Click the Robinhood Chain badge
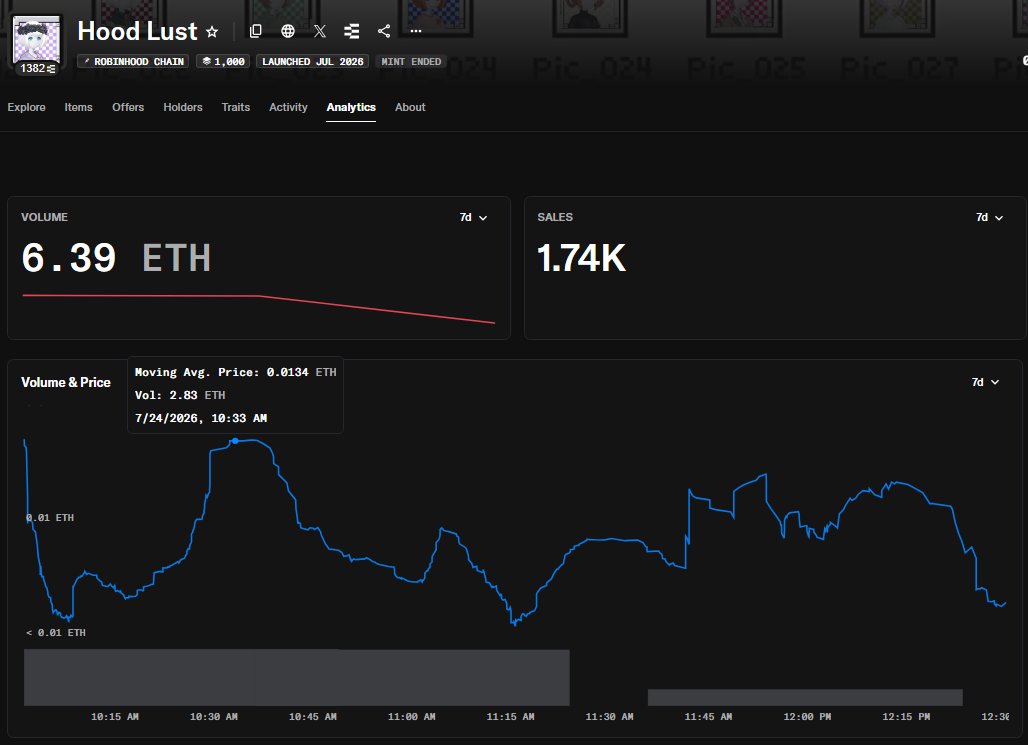1028x745 pixels. point(133,62)
